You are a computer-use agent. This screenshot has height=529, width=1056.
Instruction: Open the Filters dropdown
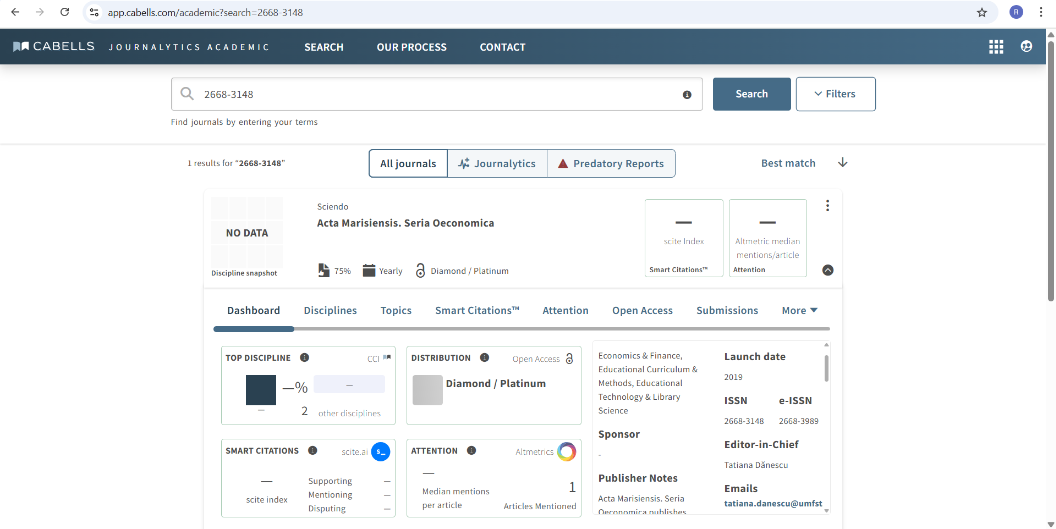(x=836, y=94)
